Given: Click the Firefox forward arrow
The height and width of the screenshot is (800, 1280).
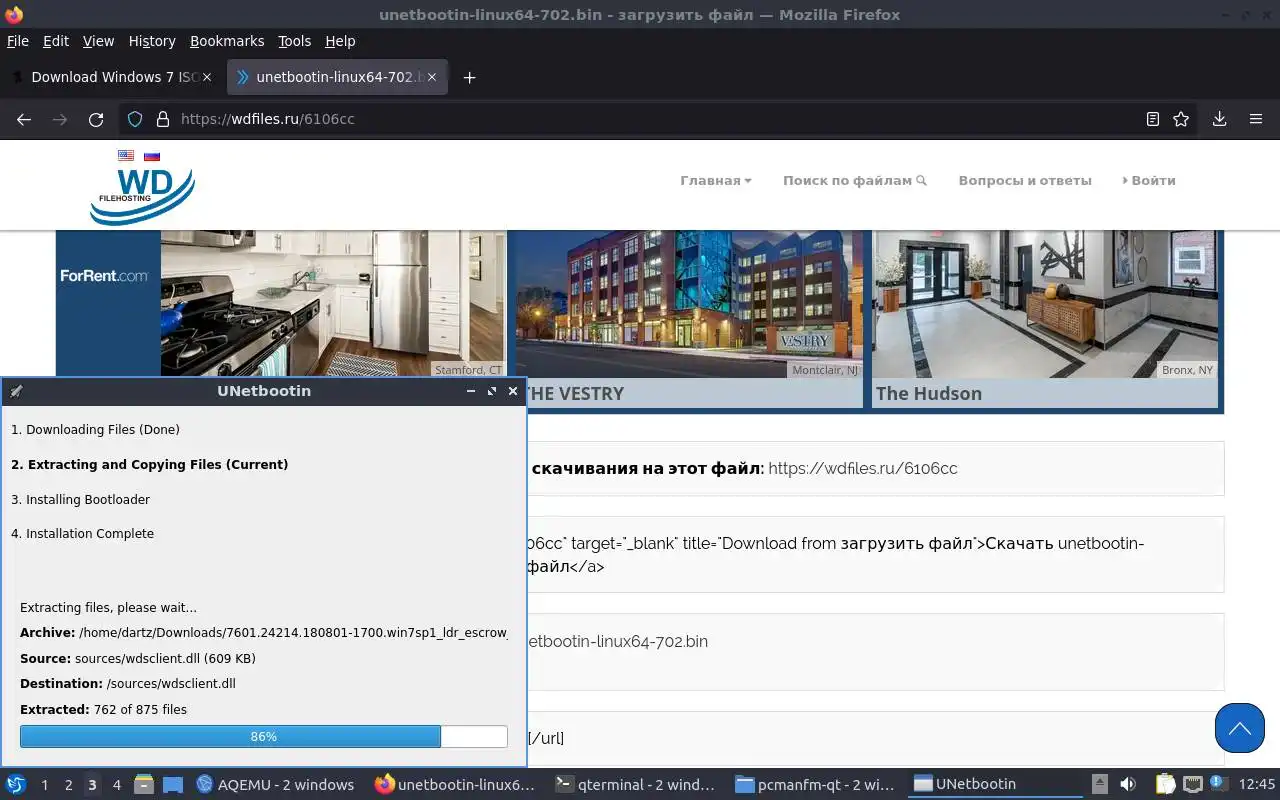Looking at the screenshot, I should 60,119.
